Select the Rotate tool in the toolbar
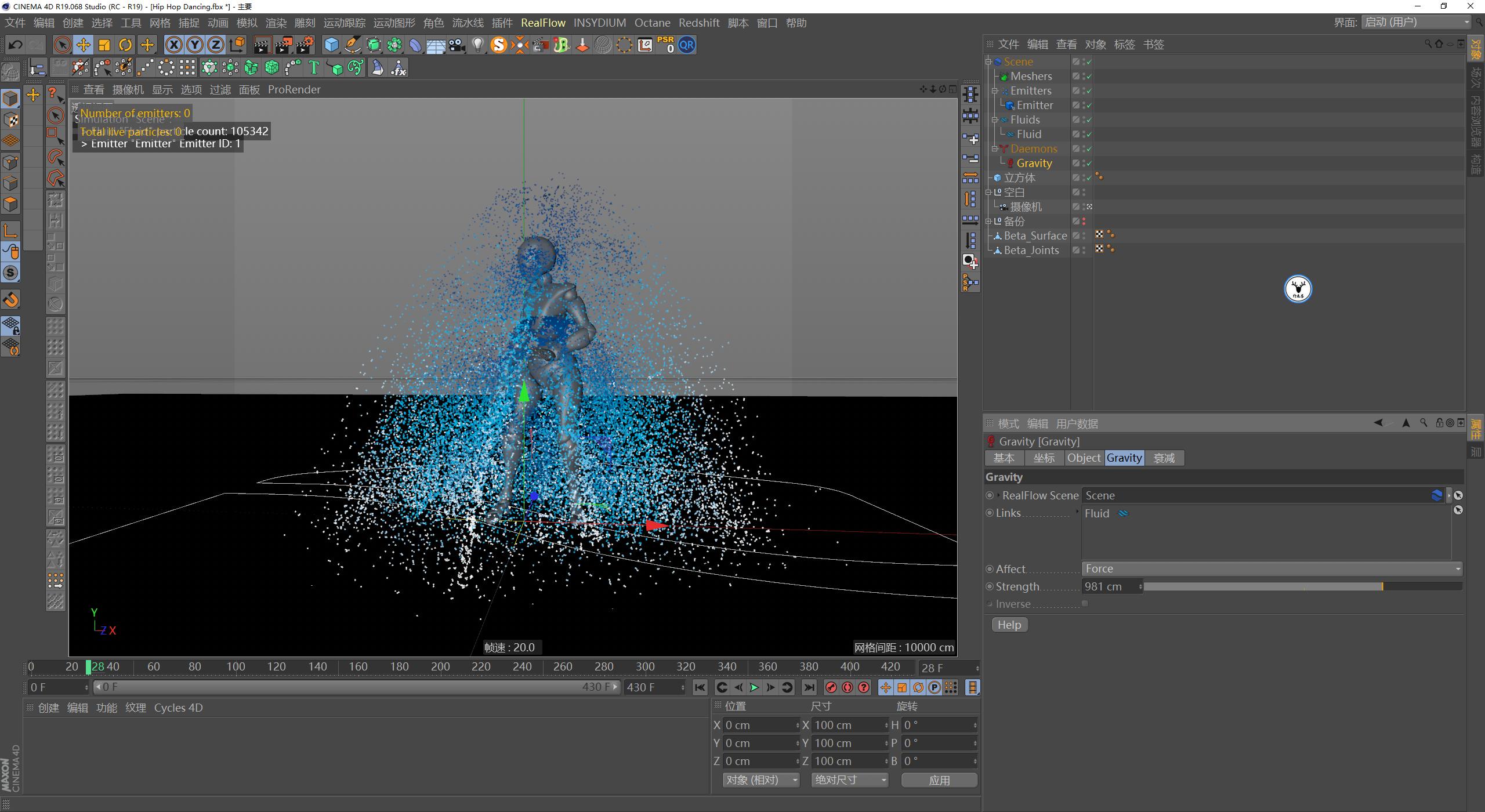Image resolution: width=1485 pixels, height=812 pixels. coord(126,45)
